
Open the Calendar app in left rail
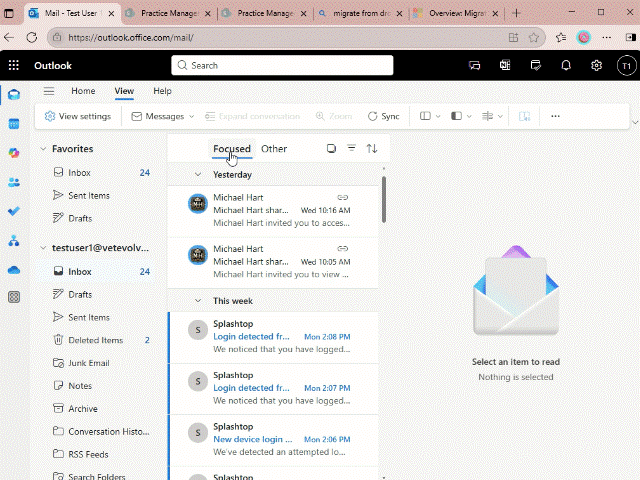point(14,124)
